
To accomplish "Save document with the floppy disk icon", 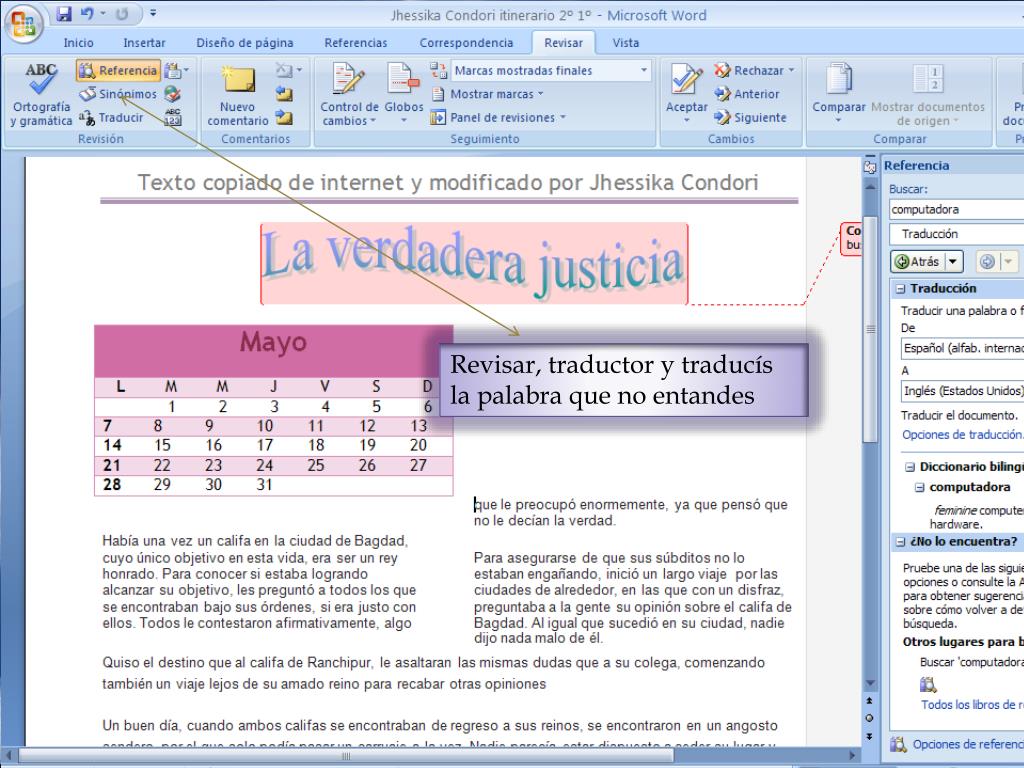I will coord(63,13).
